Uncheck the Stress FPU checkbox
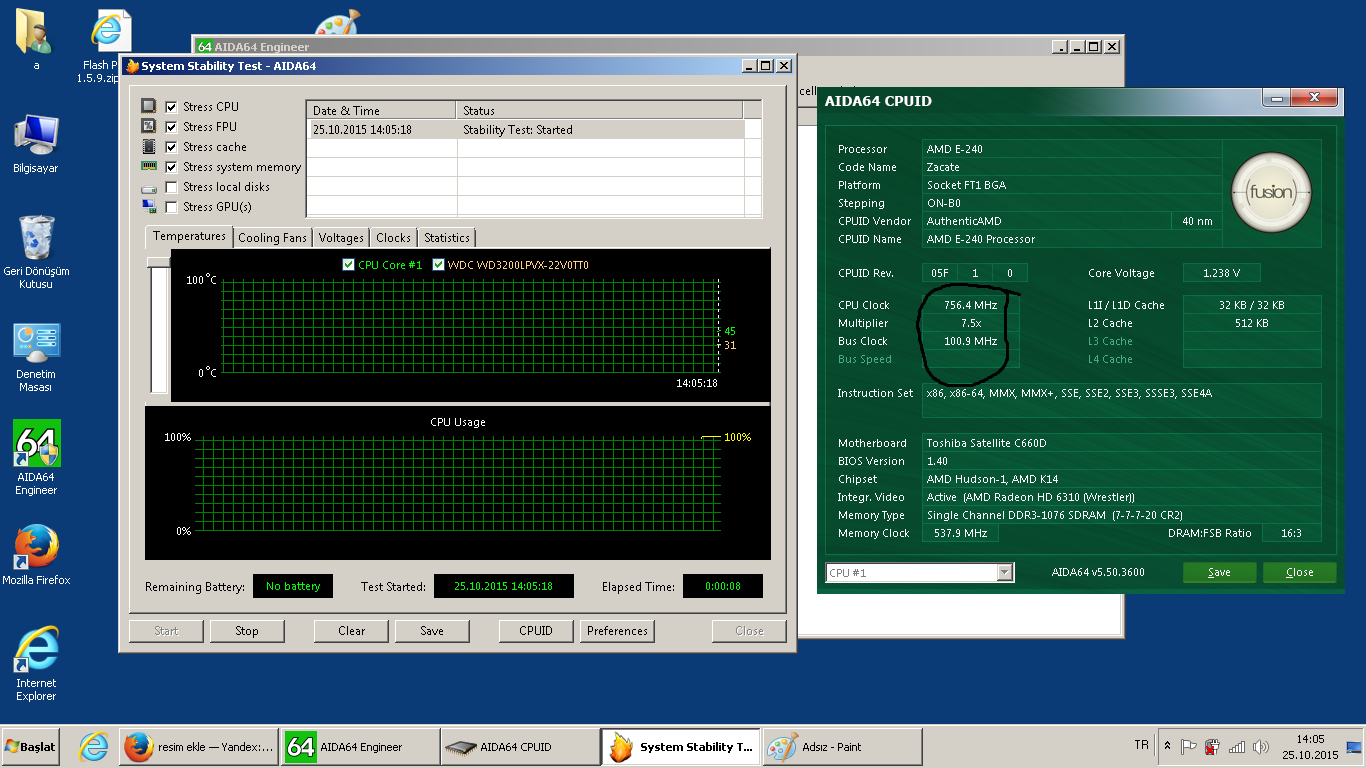This screenshot has height=768, width=1366. [x=171, y=126]
